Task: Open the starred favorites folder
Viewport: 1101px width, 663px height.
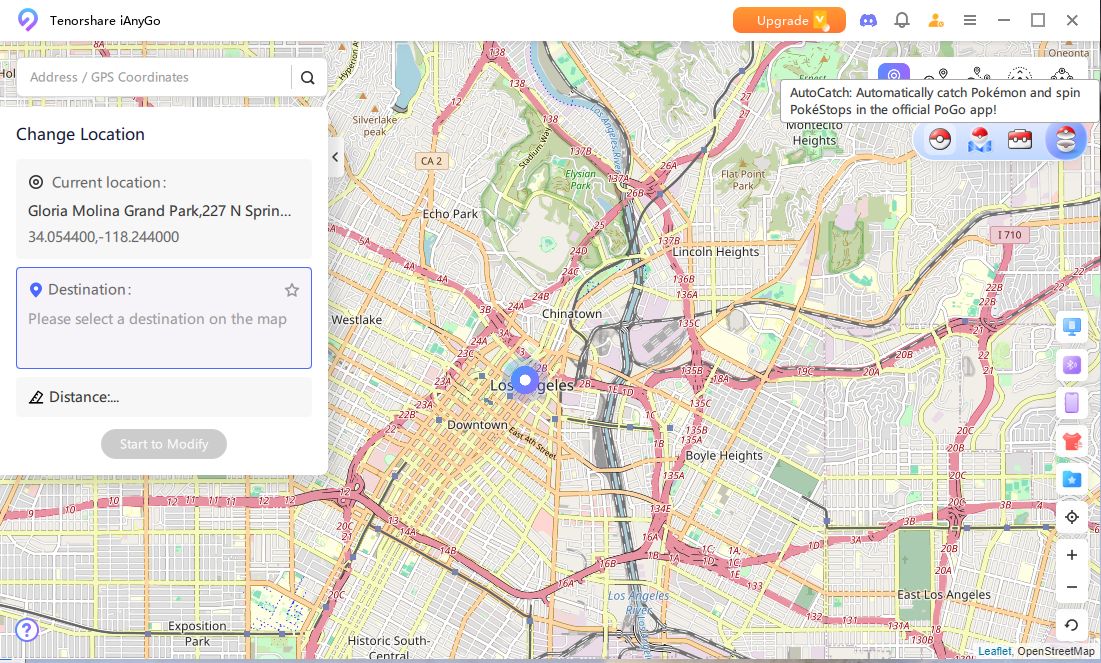Action: [x=1072, y=479]
